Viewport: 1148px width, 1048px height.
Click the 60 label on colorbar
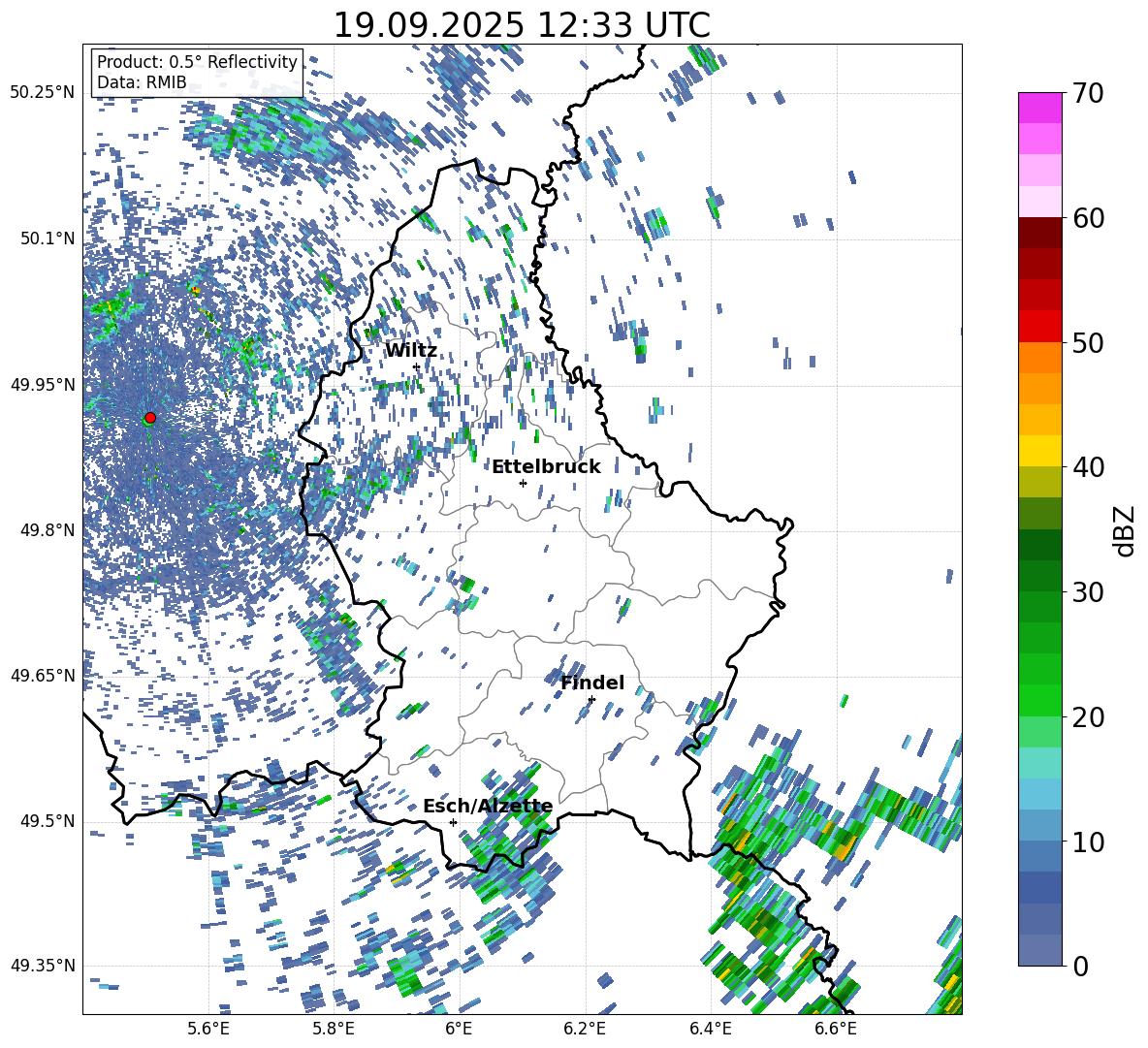point(1088,218)
